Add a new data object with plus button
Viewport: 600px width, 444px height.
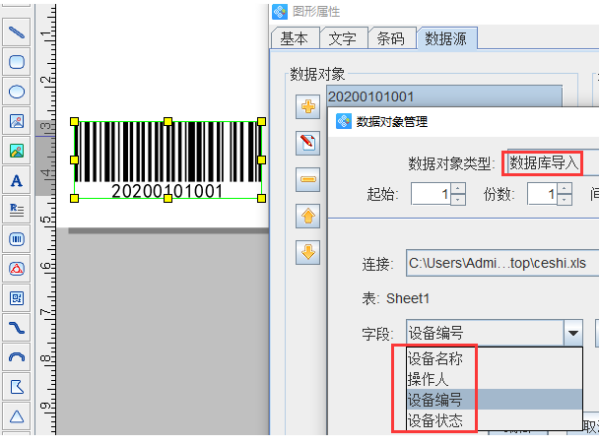[308, 106]
